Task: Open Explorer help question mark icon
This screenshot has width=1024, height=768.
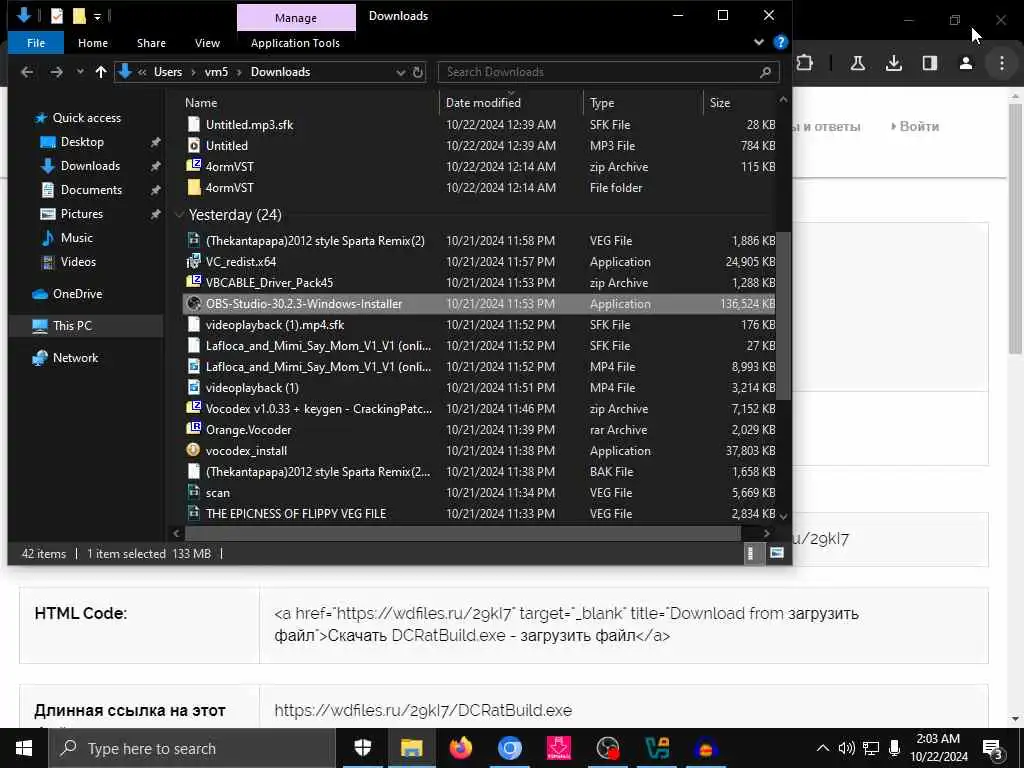Action: click(x=780, y=42)
